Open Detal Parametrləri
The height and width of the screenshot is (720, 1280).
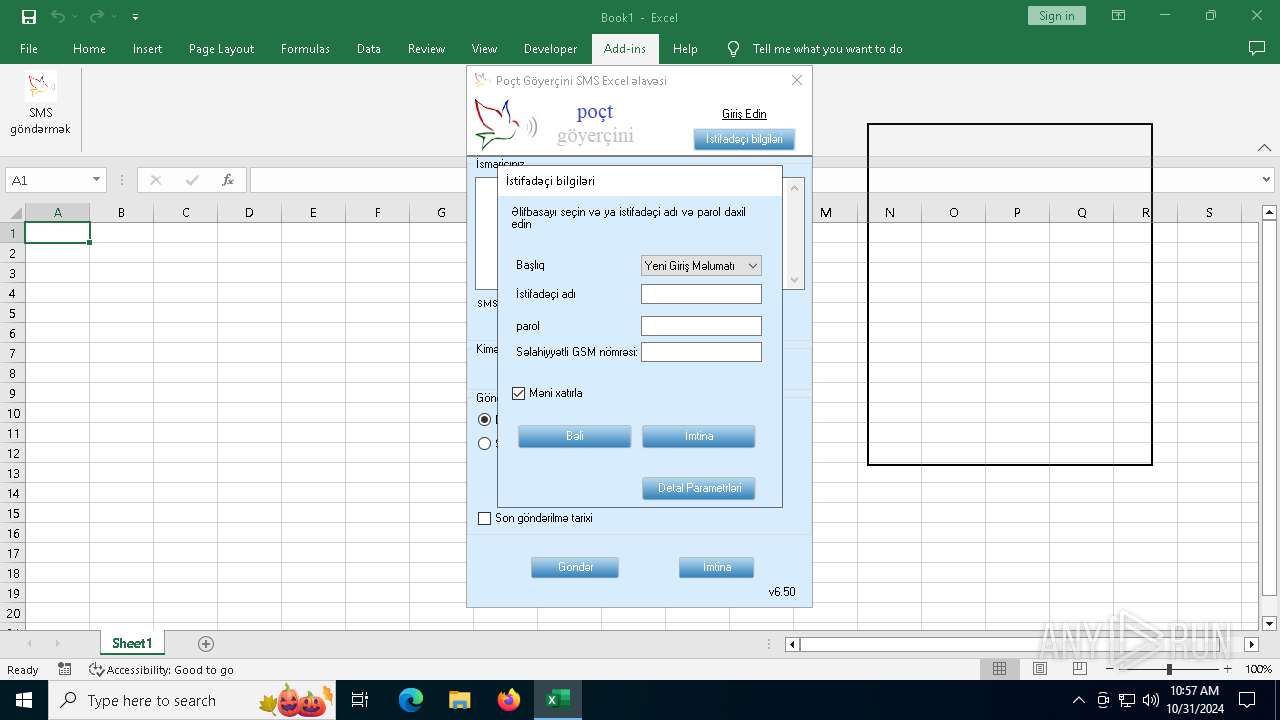699,488
